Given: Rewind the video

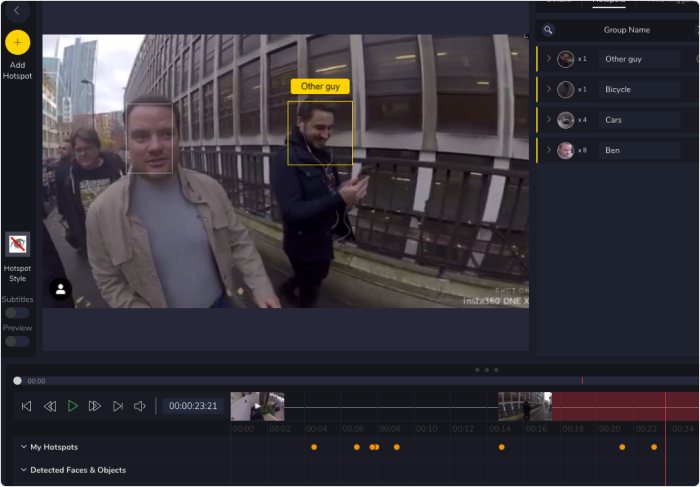Looking at the screenshot, I should [x=50, y=406].
